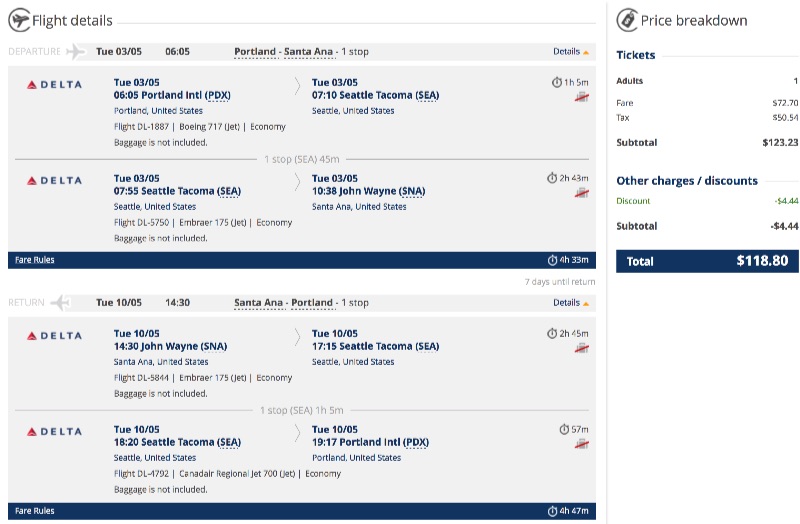This screenshot has width=800, height=524.
Task: Click no-baggage icon on SEA to SNA flight
Action: pyautogui.click(x=582, y=193)
